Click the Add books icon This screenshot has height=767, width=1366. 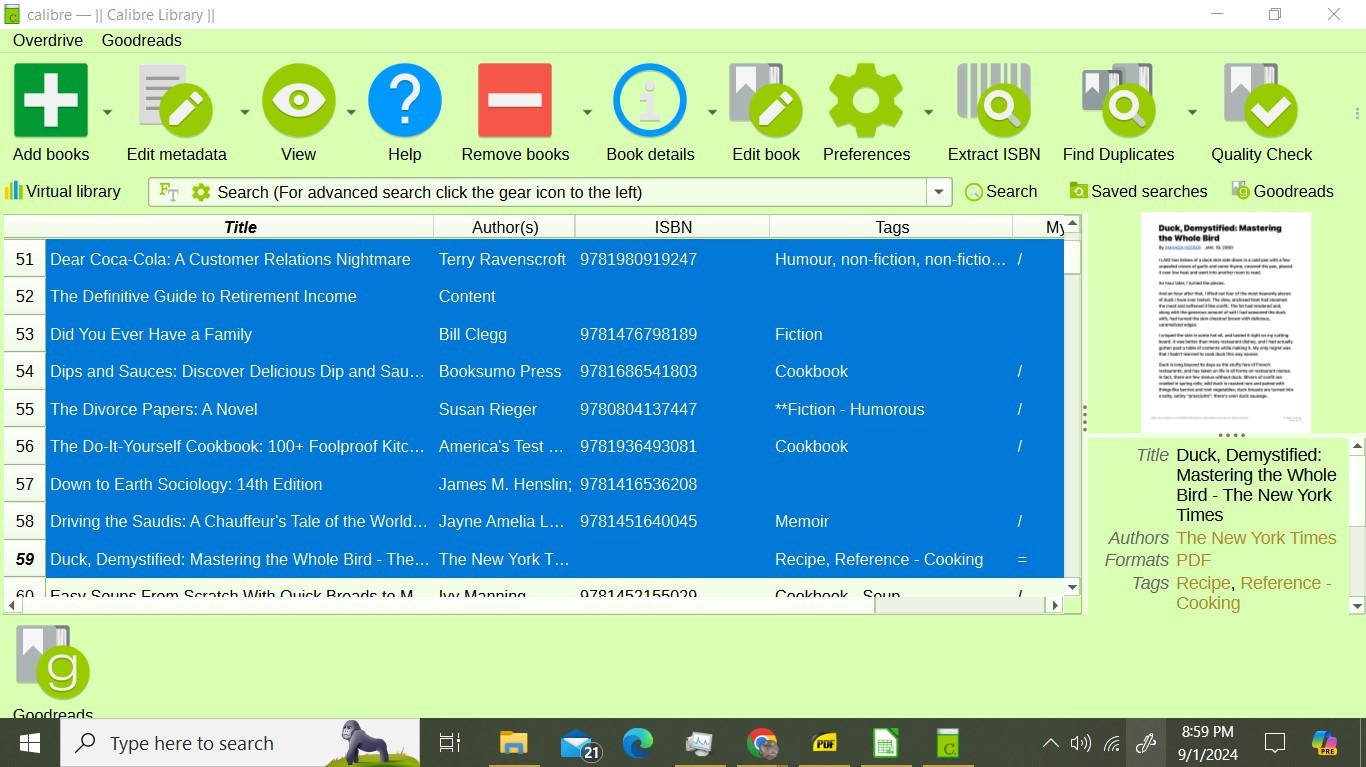pos(51,100)
